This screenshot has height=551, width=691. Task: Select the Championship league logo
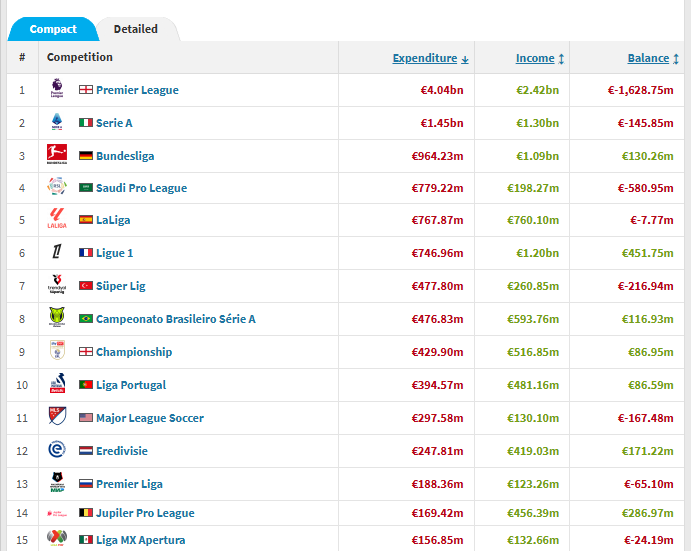coord(57,350)
